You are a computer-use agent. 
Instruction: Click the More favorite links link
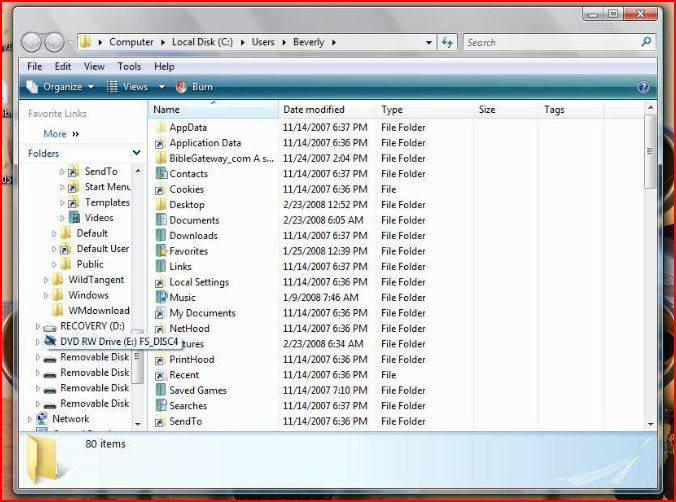click(55, 134)
